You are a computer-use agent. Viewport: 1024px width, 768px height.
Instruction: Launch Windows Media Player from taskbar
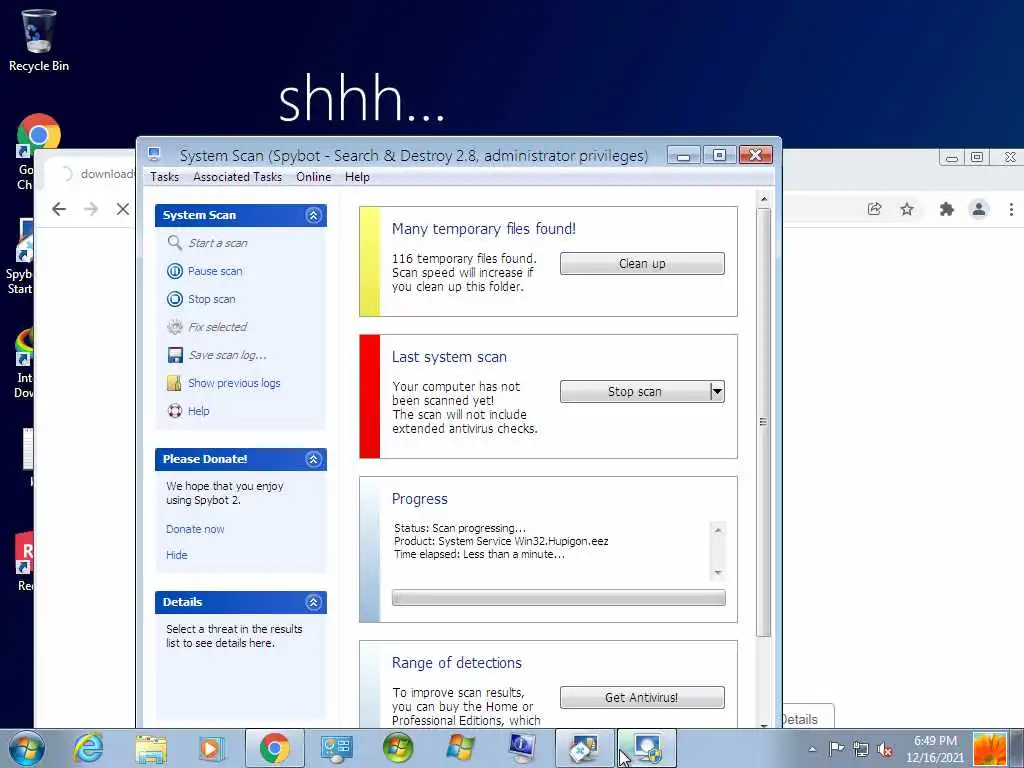pos(211,748)
